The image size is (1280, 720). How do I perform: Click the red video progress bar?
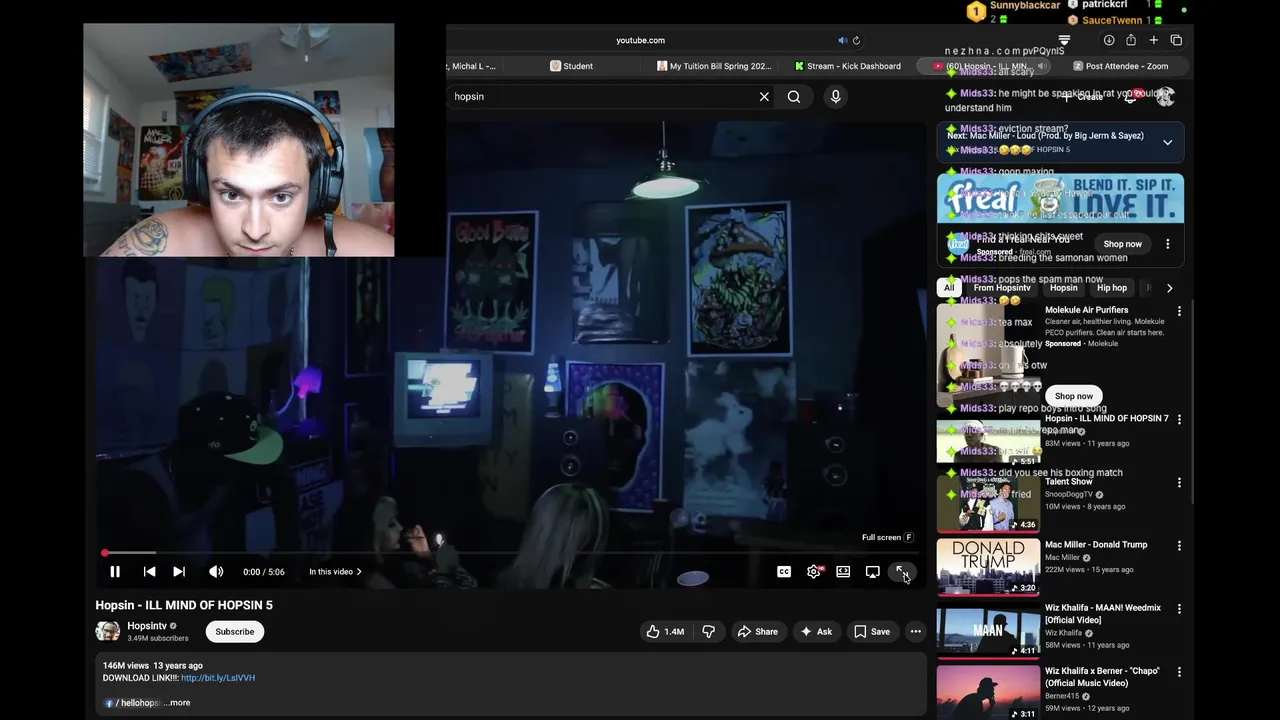tap(510, 552)
